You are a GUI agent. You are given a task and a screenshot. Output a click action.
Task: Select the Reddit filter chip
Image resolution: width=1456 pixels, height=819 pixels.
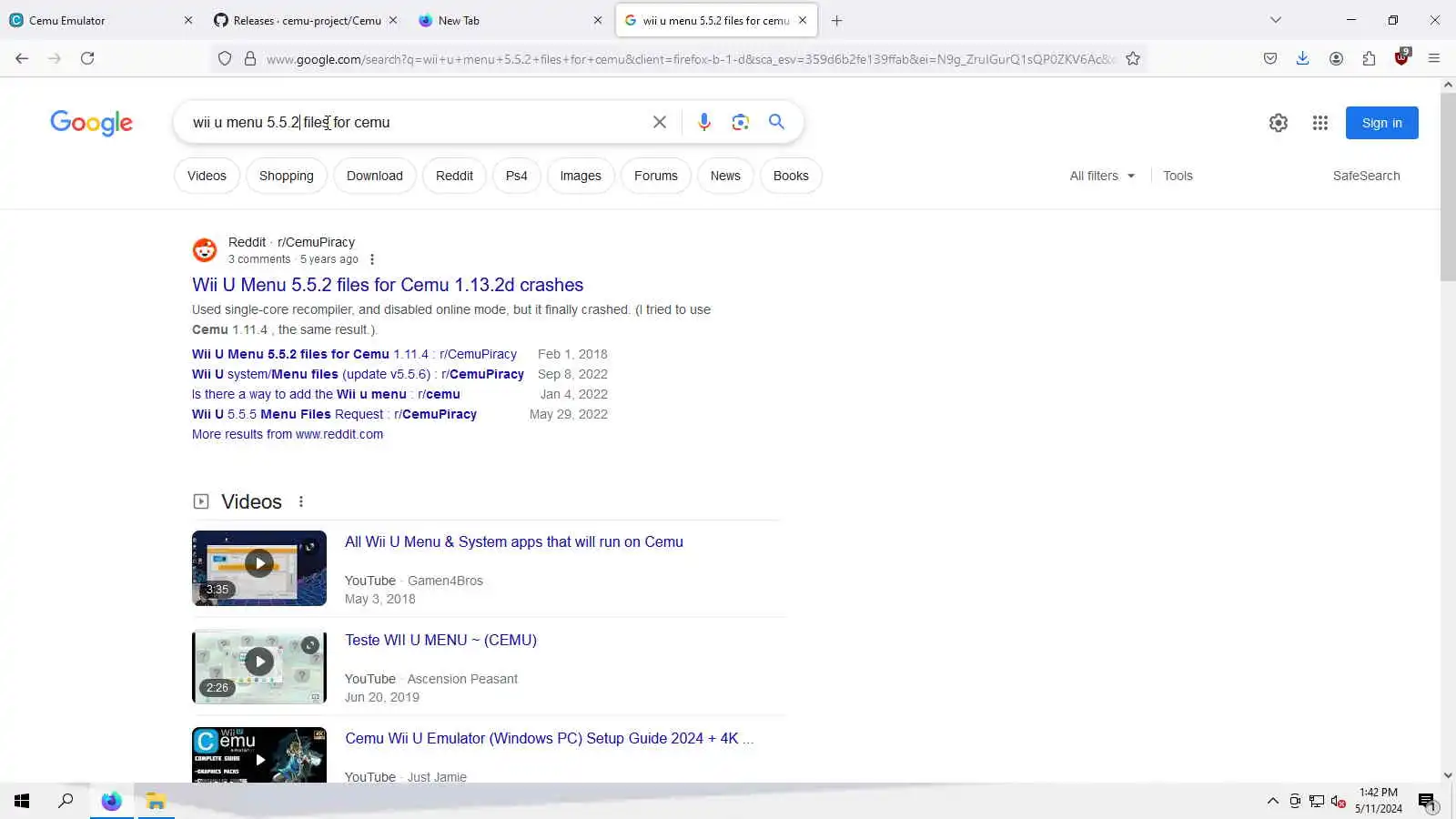tap(454, 176)
